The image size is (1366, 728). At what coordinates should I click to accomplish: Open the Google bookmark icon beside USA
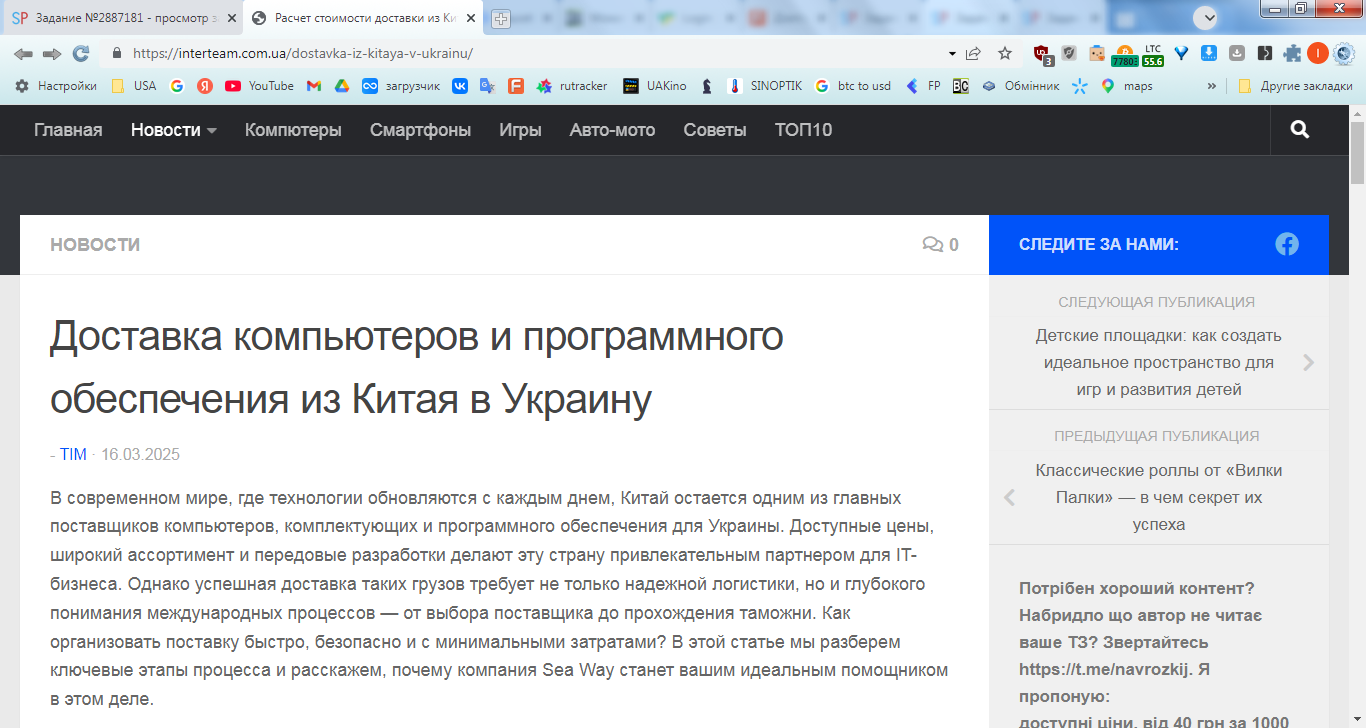pyautogui.click(x=177, y=86)
